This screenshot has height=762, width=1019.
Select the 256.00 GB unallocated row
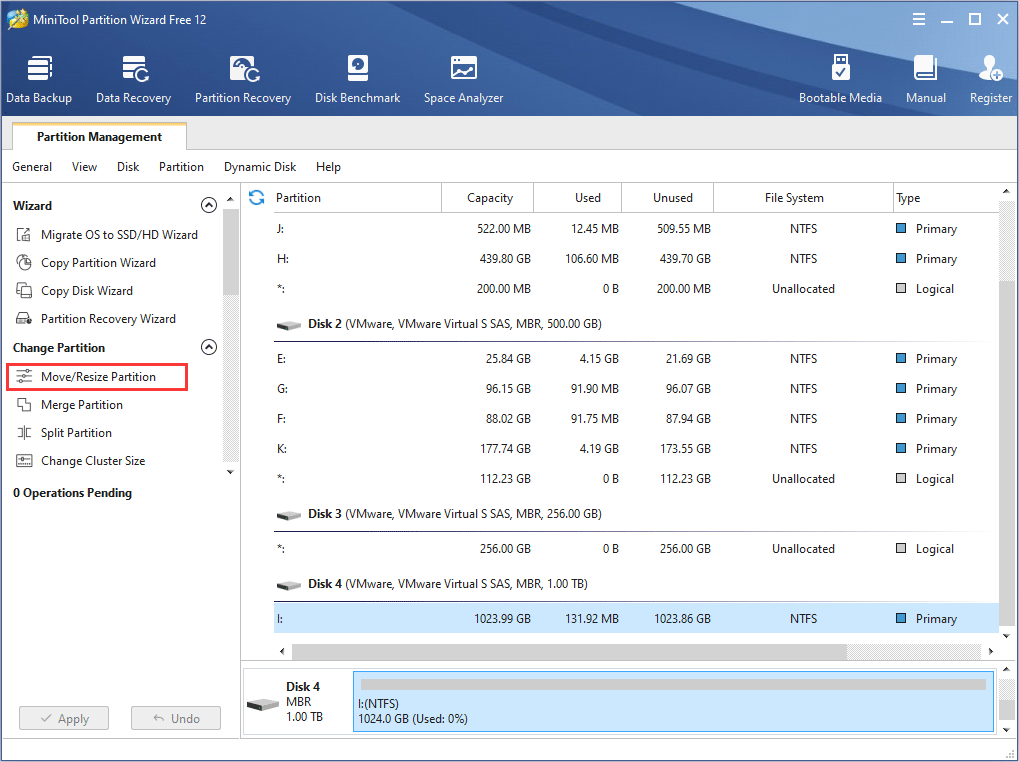click(636, 549)
